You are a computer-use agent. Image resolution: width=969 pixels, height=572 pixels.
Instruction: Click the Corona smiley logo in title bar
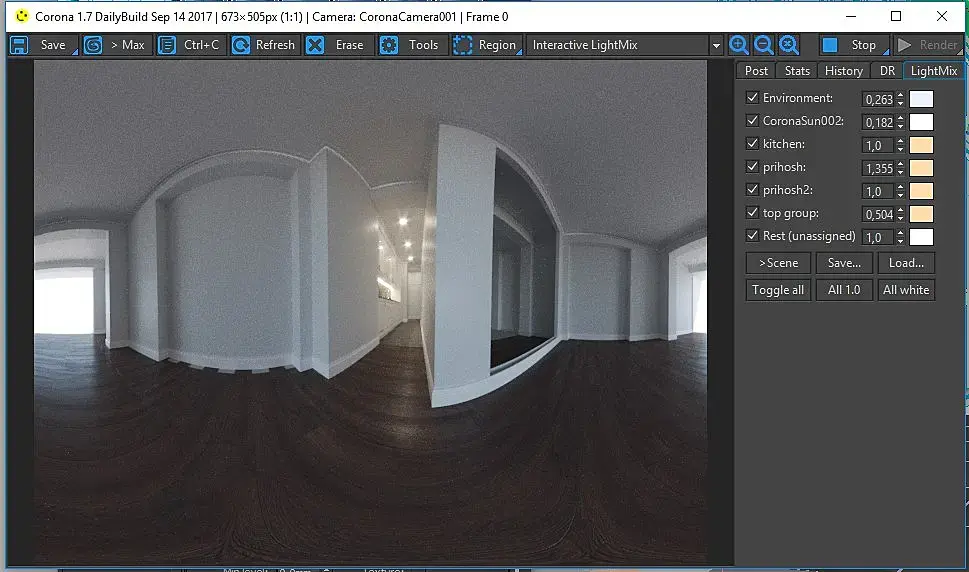click(22, 16)
